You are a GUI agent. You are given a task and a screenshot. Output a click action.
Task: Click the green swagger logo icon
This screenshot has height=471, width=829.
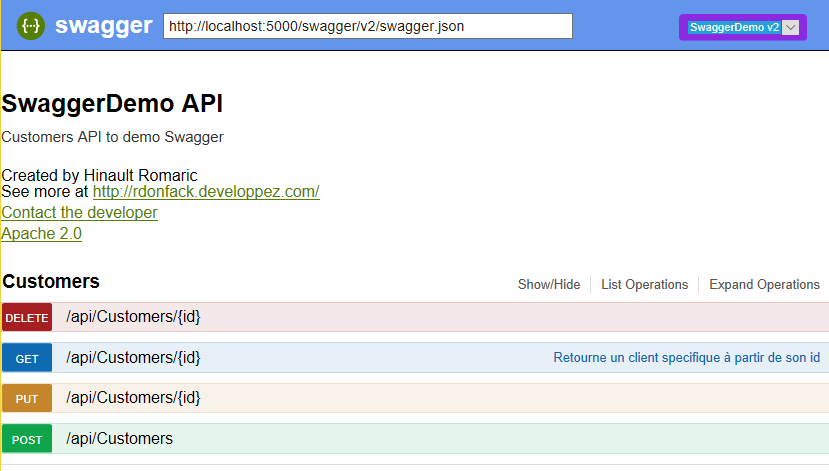point(31,26)
